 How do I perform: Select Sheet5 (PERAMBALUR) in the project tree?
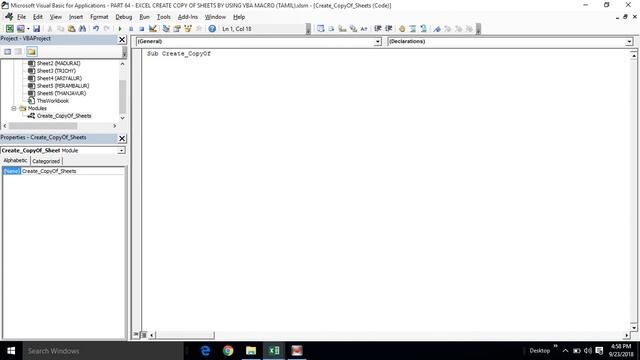point(63,86)
